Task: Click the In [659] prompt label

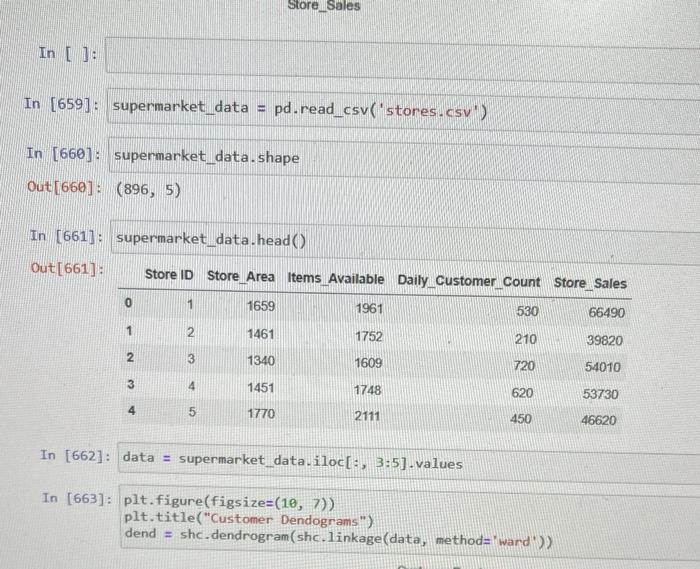Action: [62, 104]
